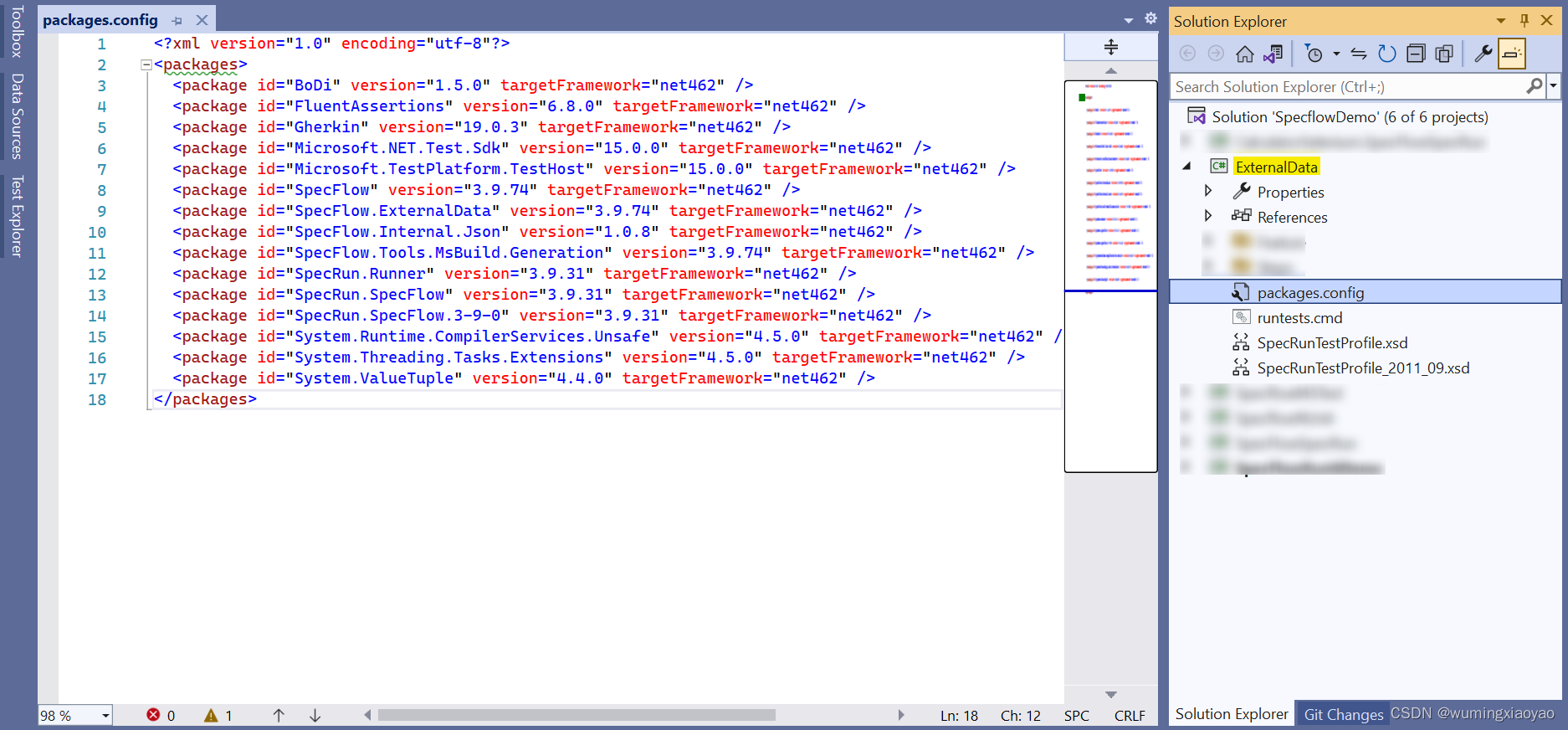This screenshot has width=1568, height=730.
Task: Toggle the Preview Selected Items button
Action: pyautogui.click(x=1512, y=54)
